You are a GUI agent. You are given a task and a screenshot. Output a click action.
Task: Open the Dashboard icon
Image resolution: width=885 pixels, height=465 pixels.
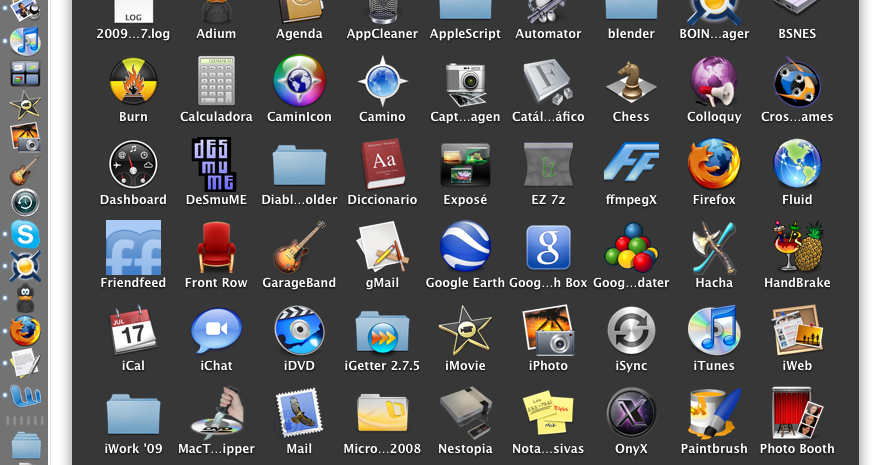pyautogui.click(x=133, y=164)
